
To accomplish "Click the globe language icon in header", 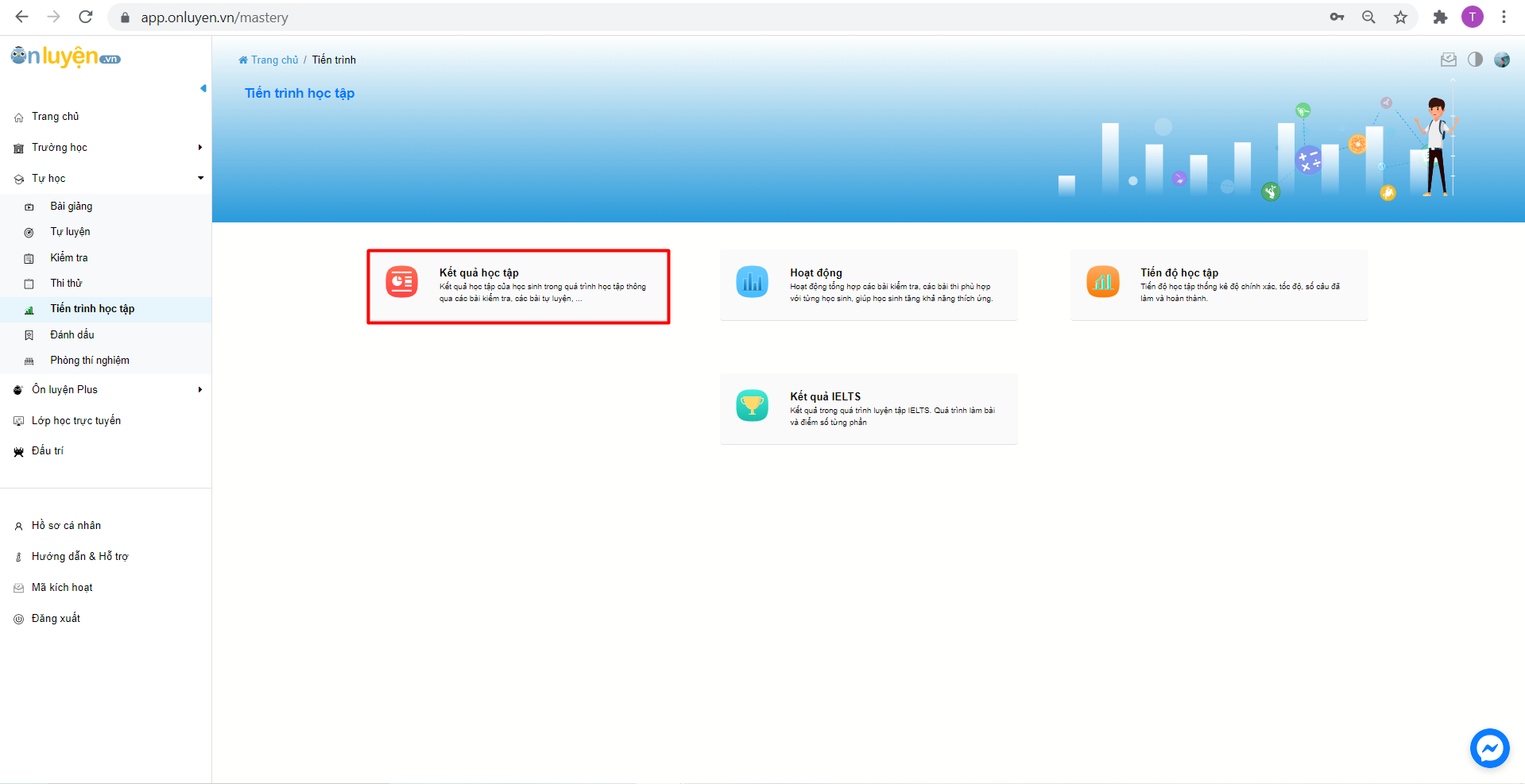I will [x=1501, y=60].
